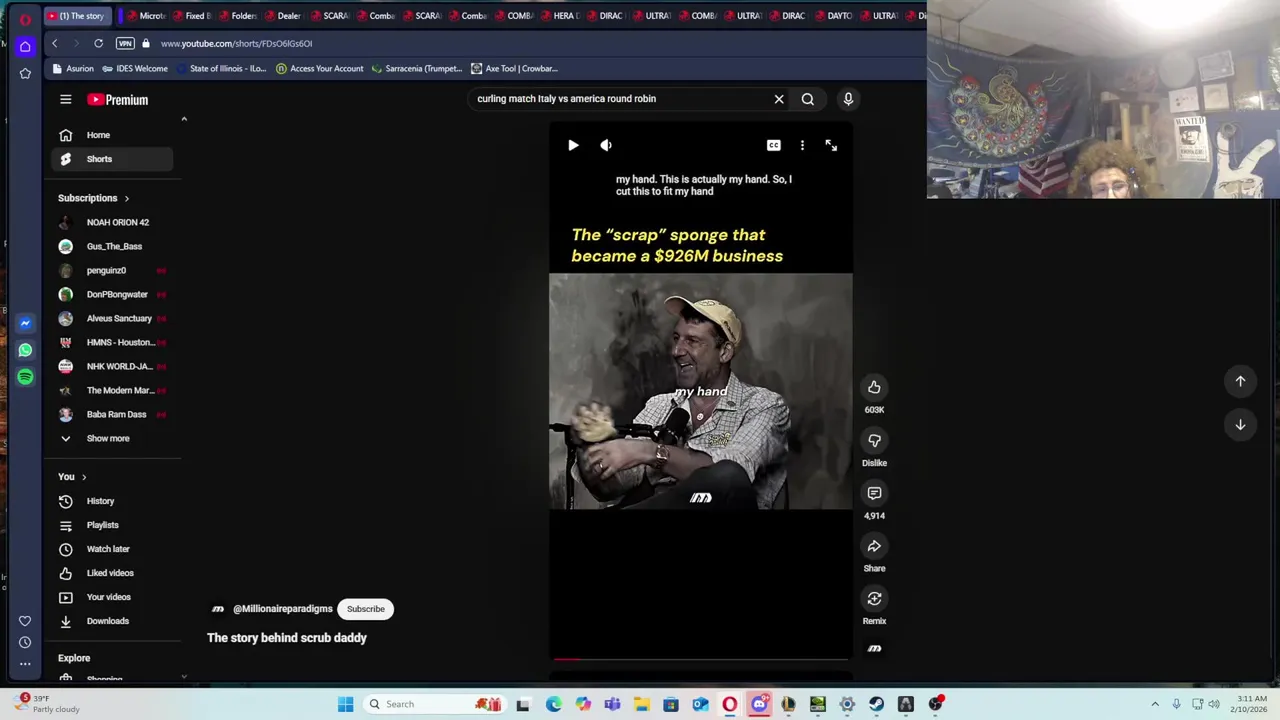Go back with the browser back arrow
Viewport: 1280px width, 720px height.
click(55, 43)
